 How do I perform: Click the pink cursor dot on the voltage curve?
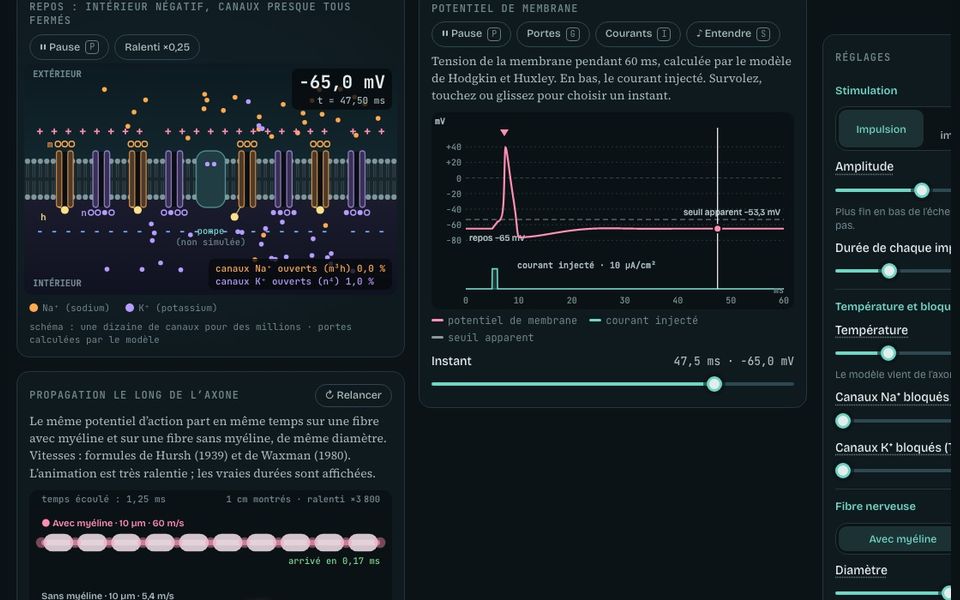click(x=718, y=228)
